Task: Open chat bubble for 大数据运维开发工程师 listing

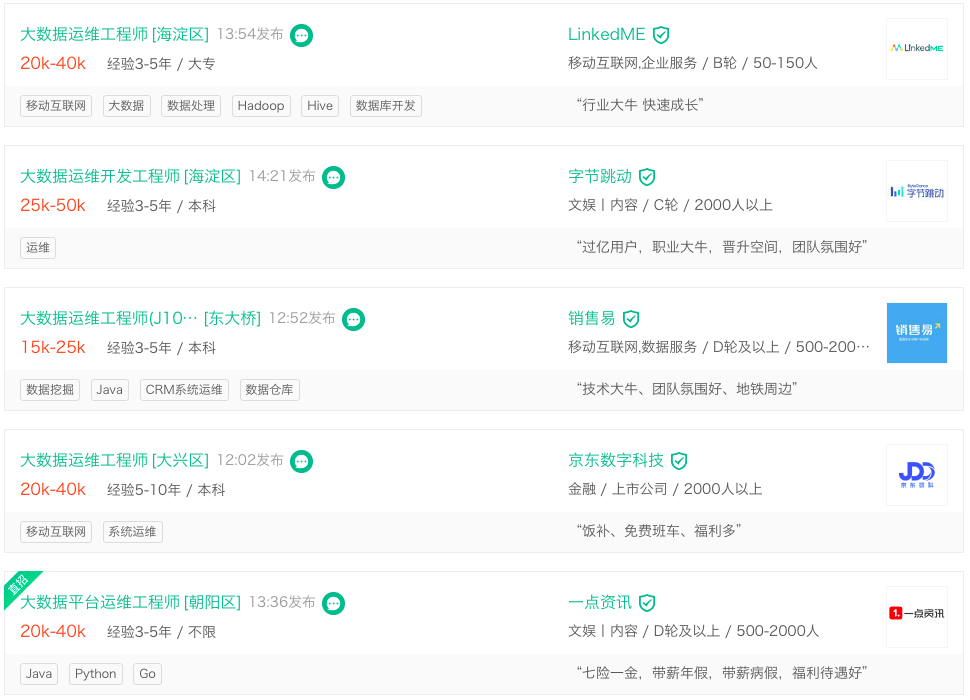Action: point(334,177)
